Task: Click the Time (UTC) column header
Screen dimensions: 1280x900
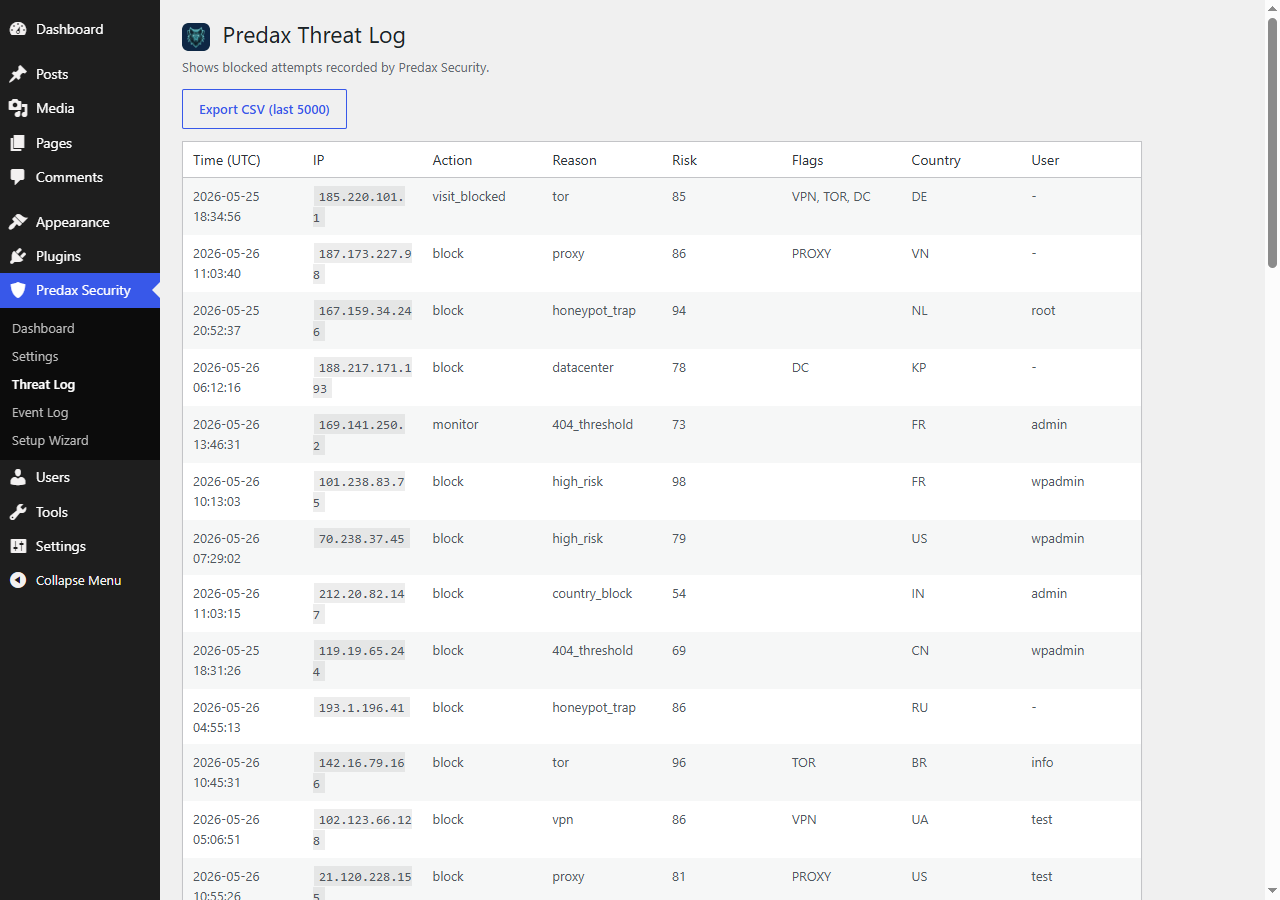Action: click(227, 160)
